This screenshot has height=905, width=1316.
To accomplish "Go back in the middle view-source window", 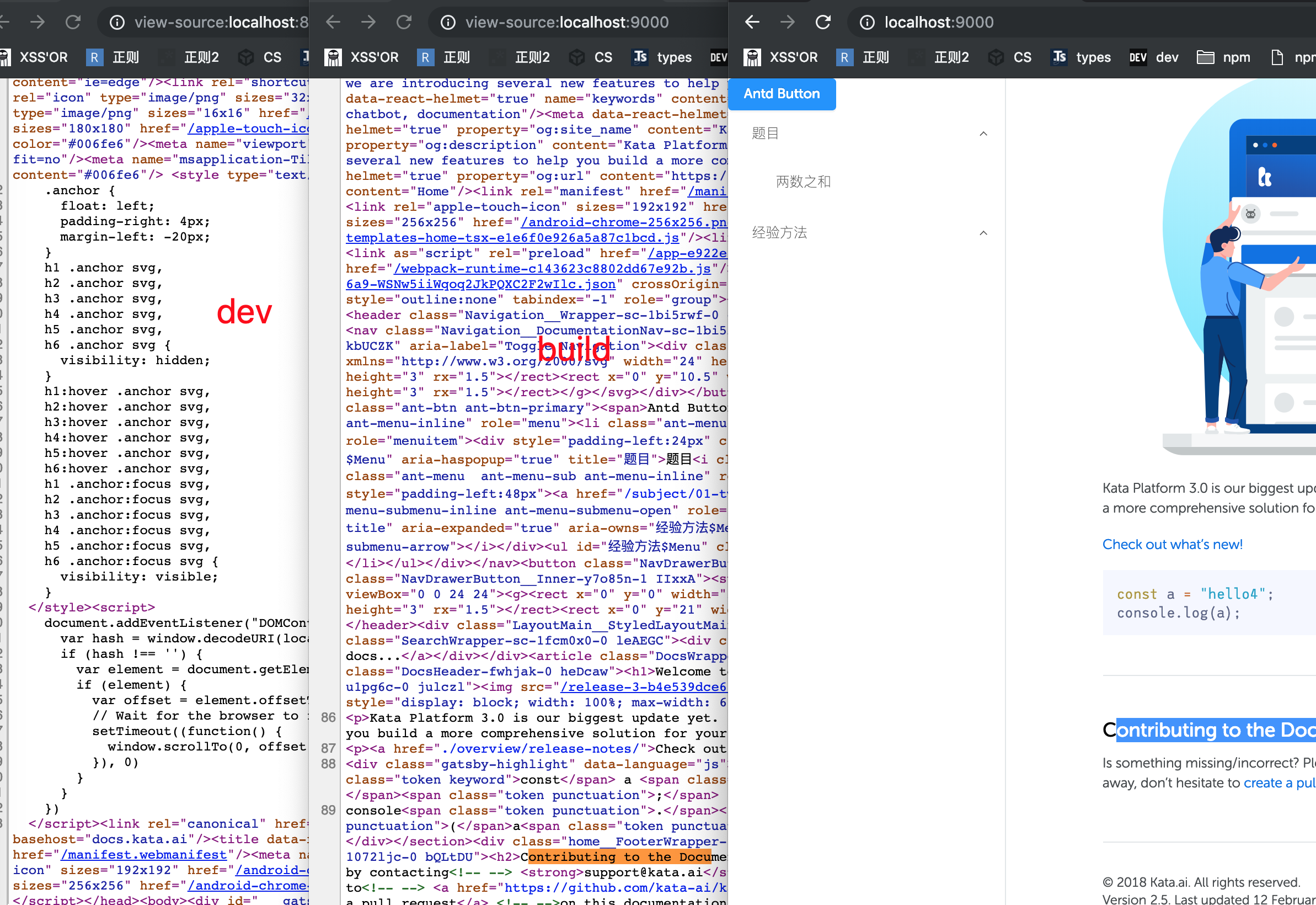I will click(333, 22).
